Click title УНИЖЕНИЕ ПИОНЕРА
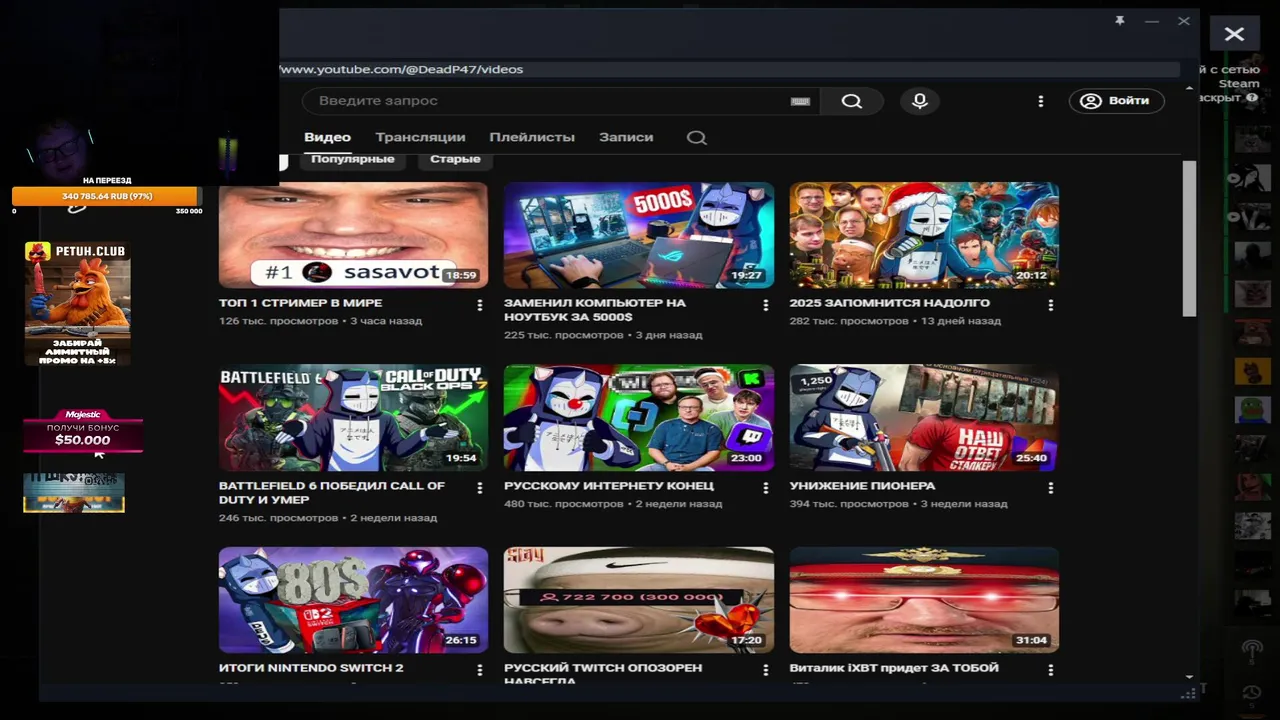Image resolution: width=1280 pixels, height=720 pixels. point(862,486)
